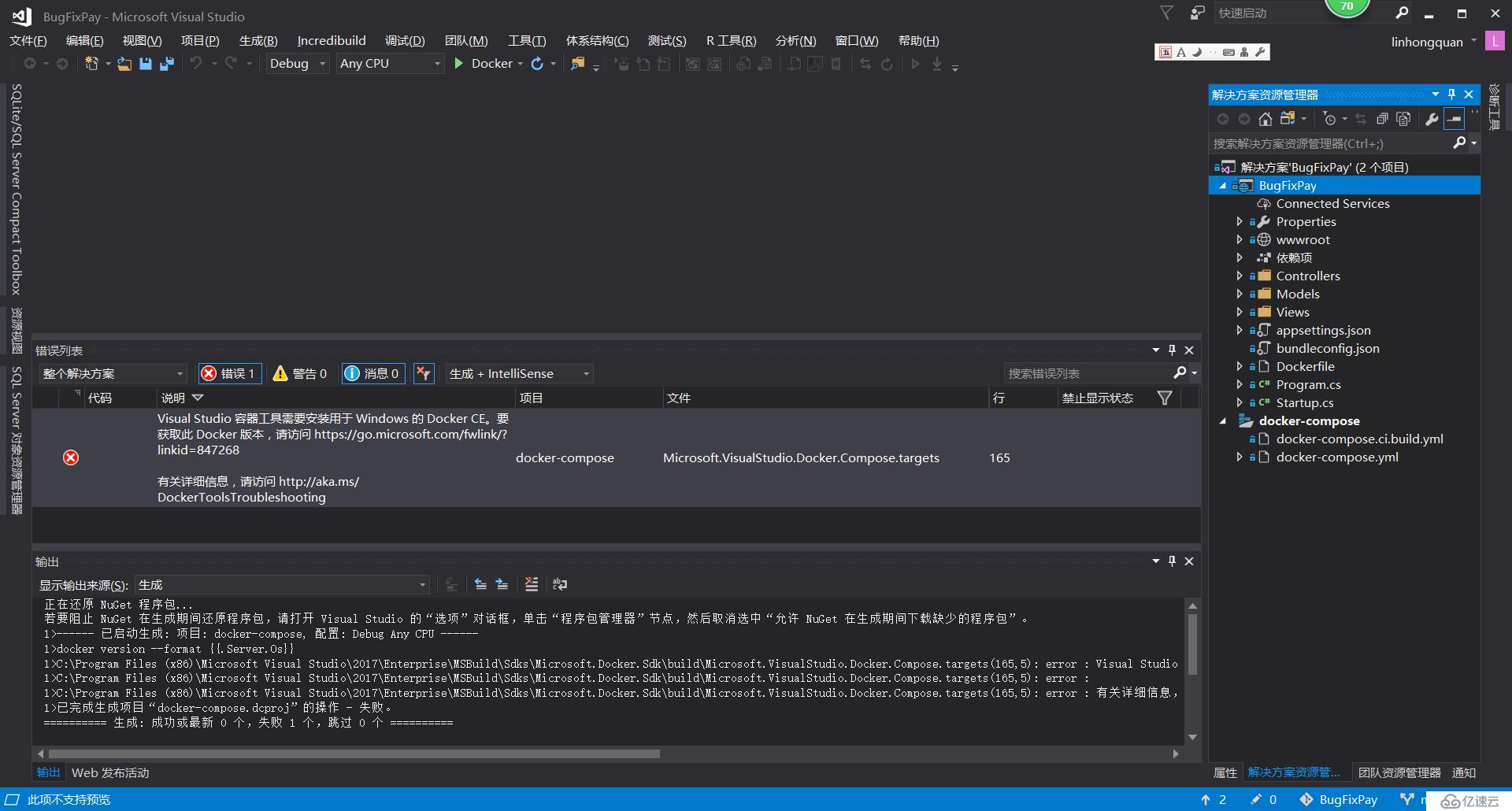
Task: Click the Solution Explorer search magnifier icon
Action: [x=1459, y=143]
